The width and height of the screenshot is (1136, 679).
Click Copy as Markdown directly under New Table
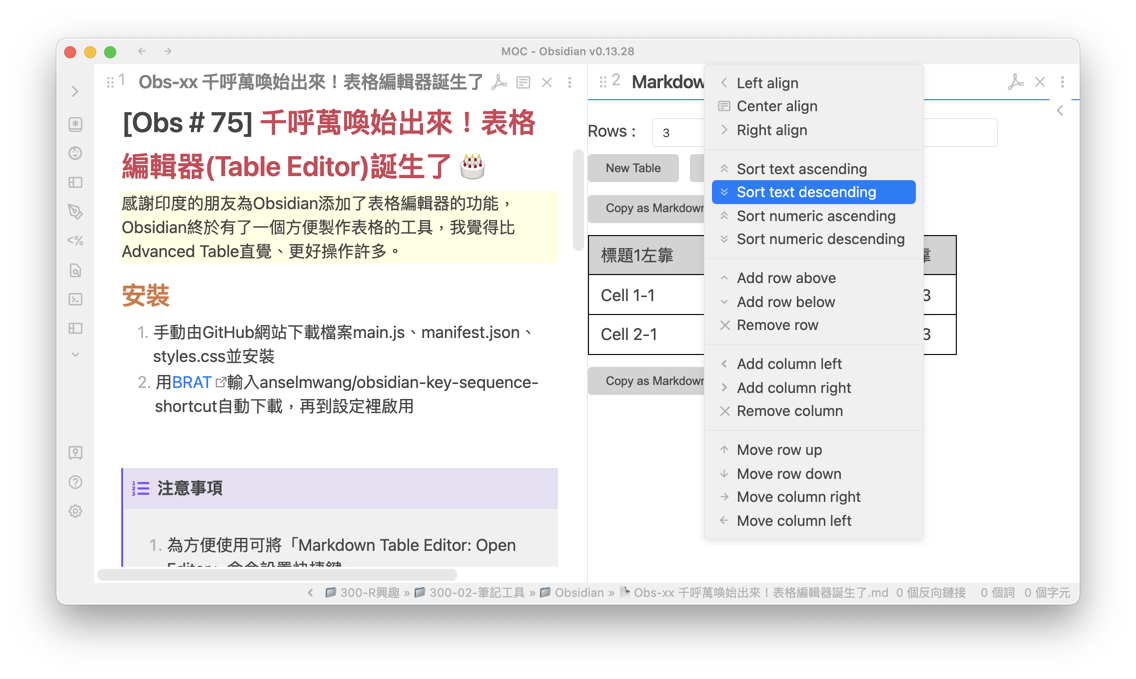(646, 208)
